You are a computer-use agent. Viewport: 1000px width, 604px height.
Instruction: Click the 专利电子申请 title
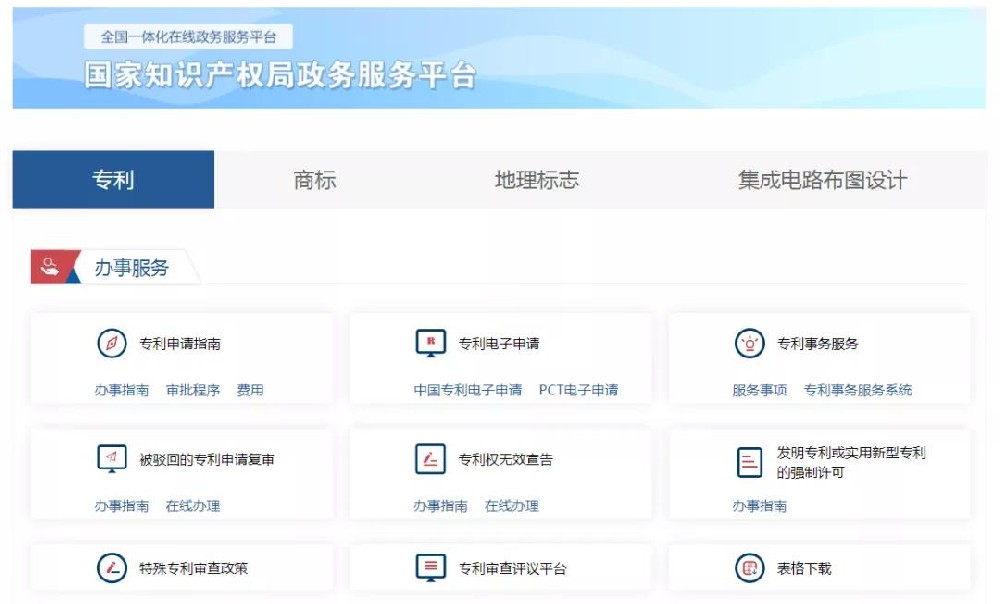(x=499, y=344)
